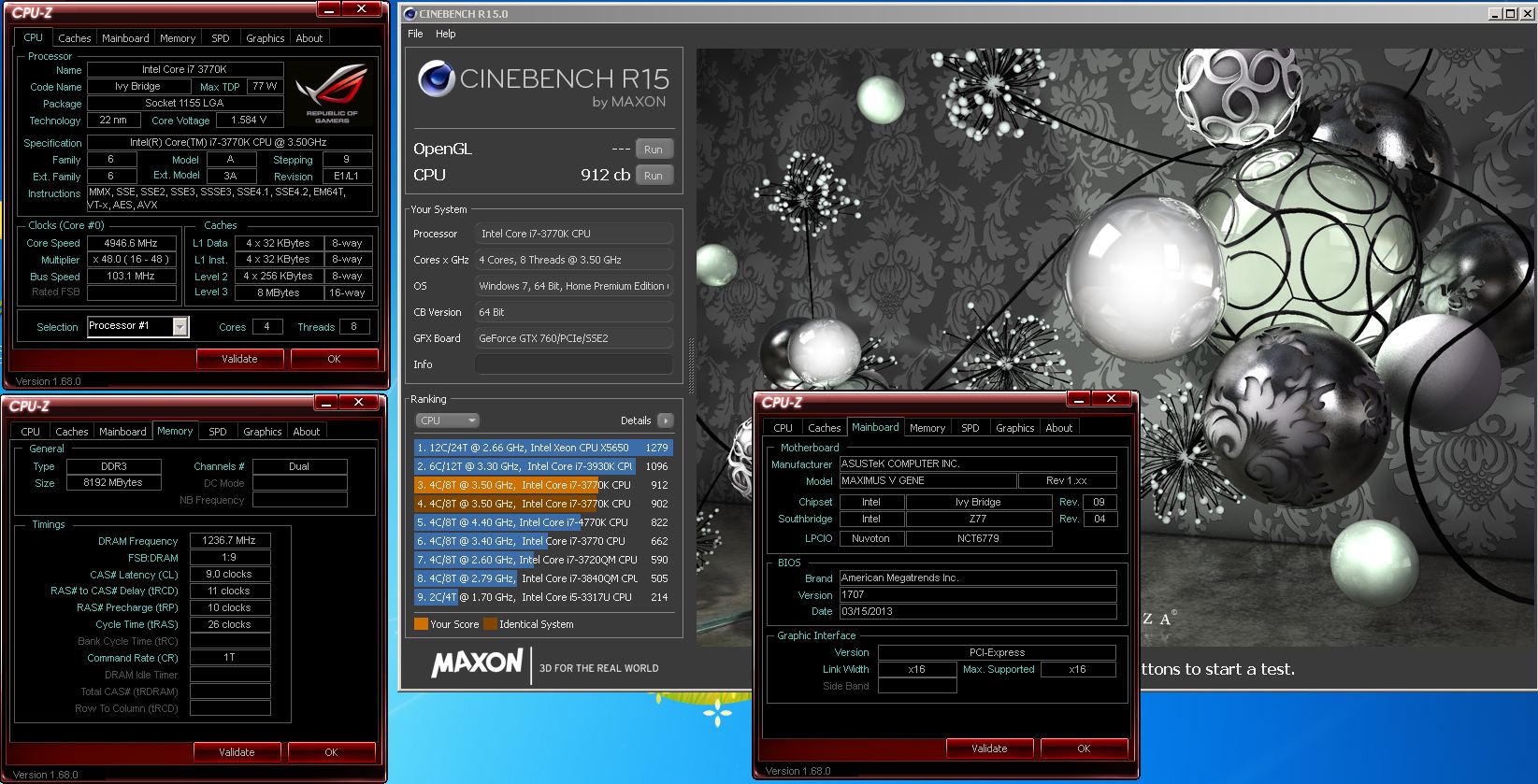Image resolution: width=1538 pixels, height=784 pixels.
Task: Select ranking row Core i5-3317U
Action: tap(543, 597)
